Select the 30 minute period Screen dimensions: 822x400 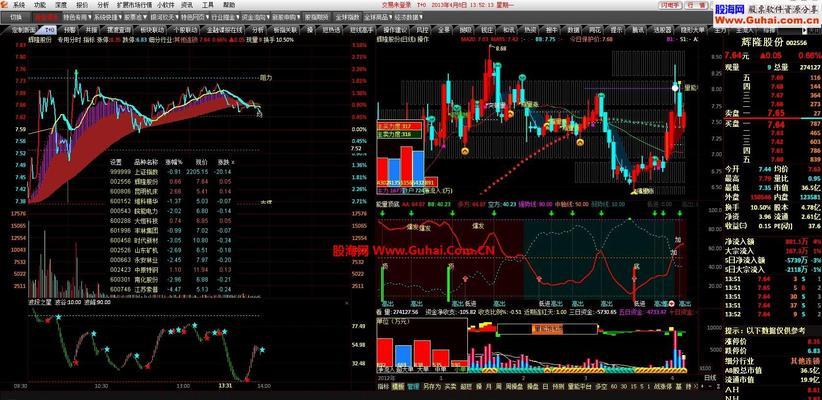click(624, 386)
